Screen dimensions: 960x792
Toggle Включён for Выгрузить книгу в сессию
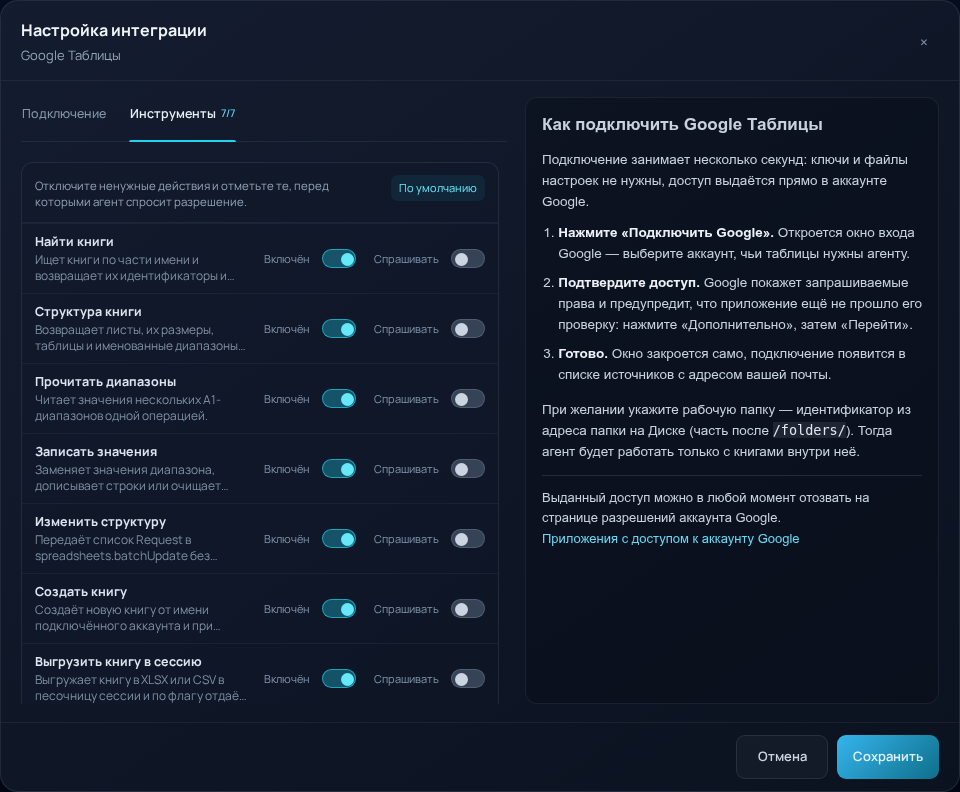[x=339, y=679]
